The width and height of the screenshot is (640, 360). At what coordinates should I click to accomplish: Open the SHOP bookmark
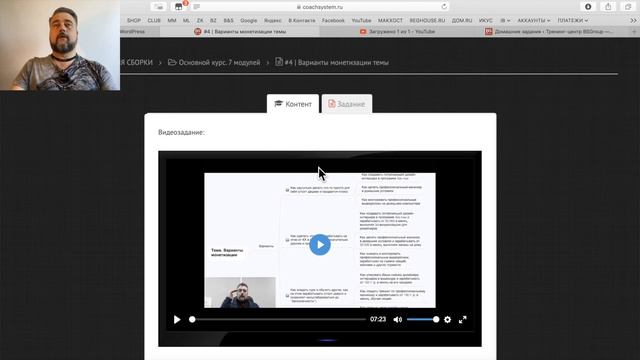134,20
